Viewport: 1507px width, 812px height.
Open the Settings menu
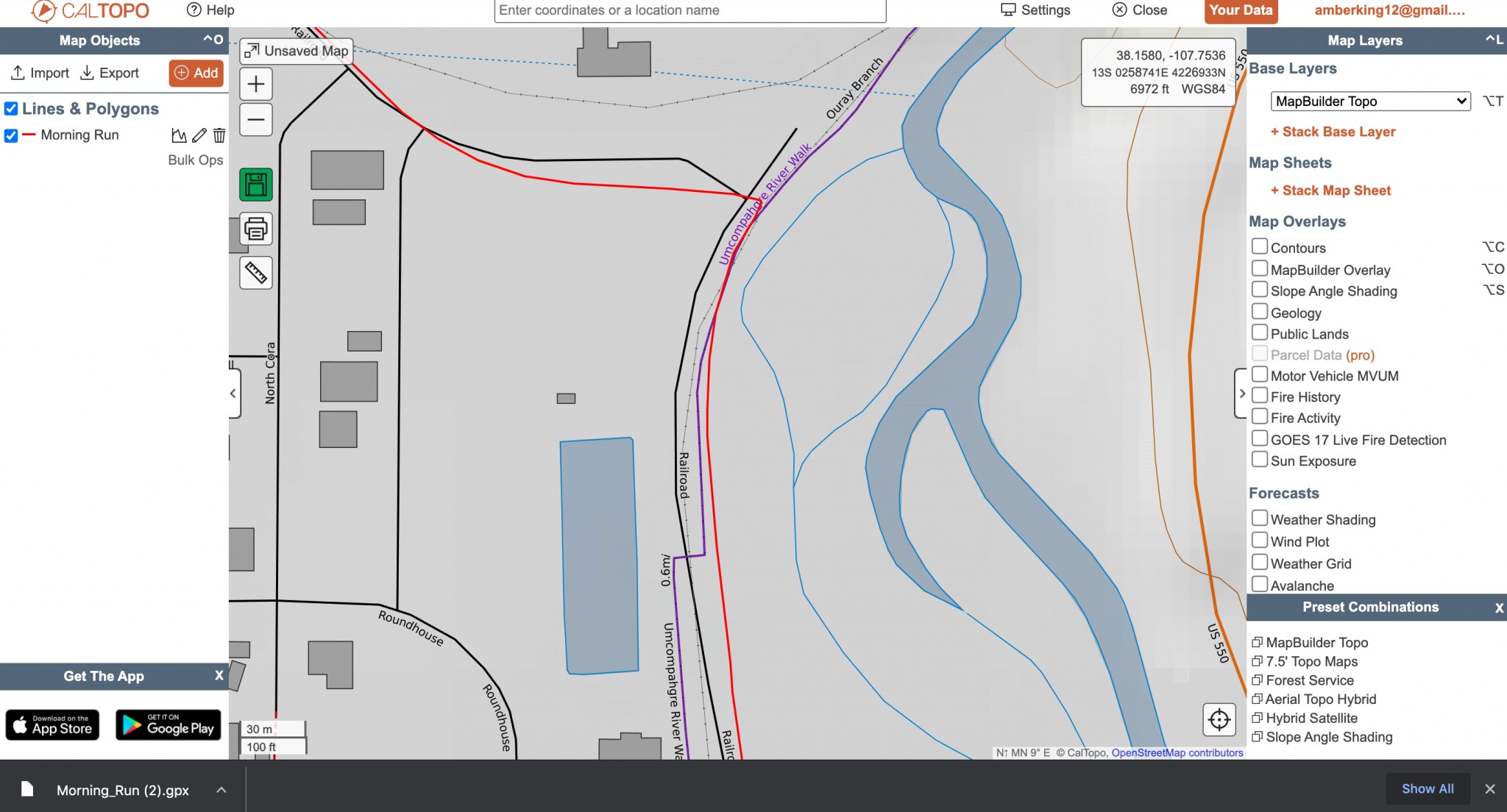1035,10
